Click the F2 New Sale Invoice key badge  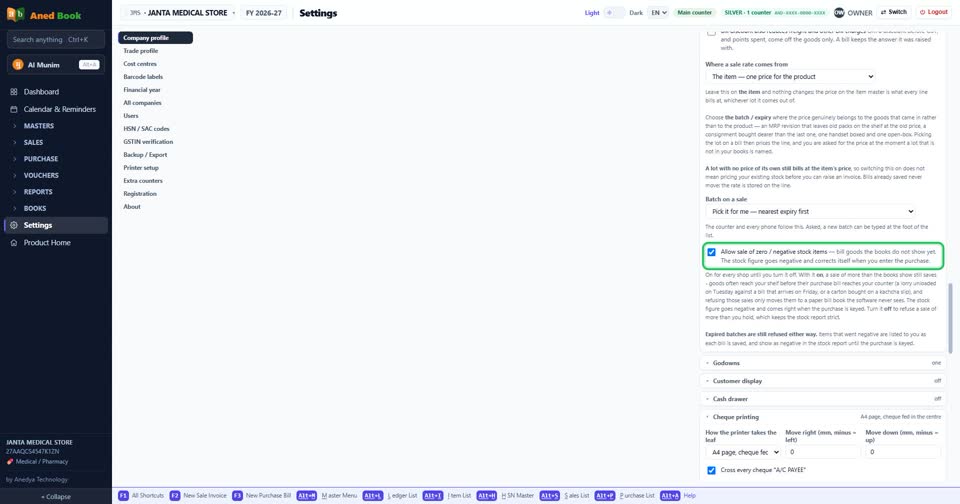point(174,495)
